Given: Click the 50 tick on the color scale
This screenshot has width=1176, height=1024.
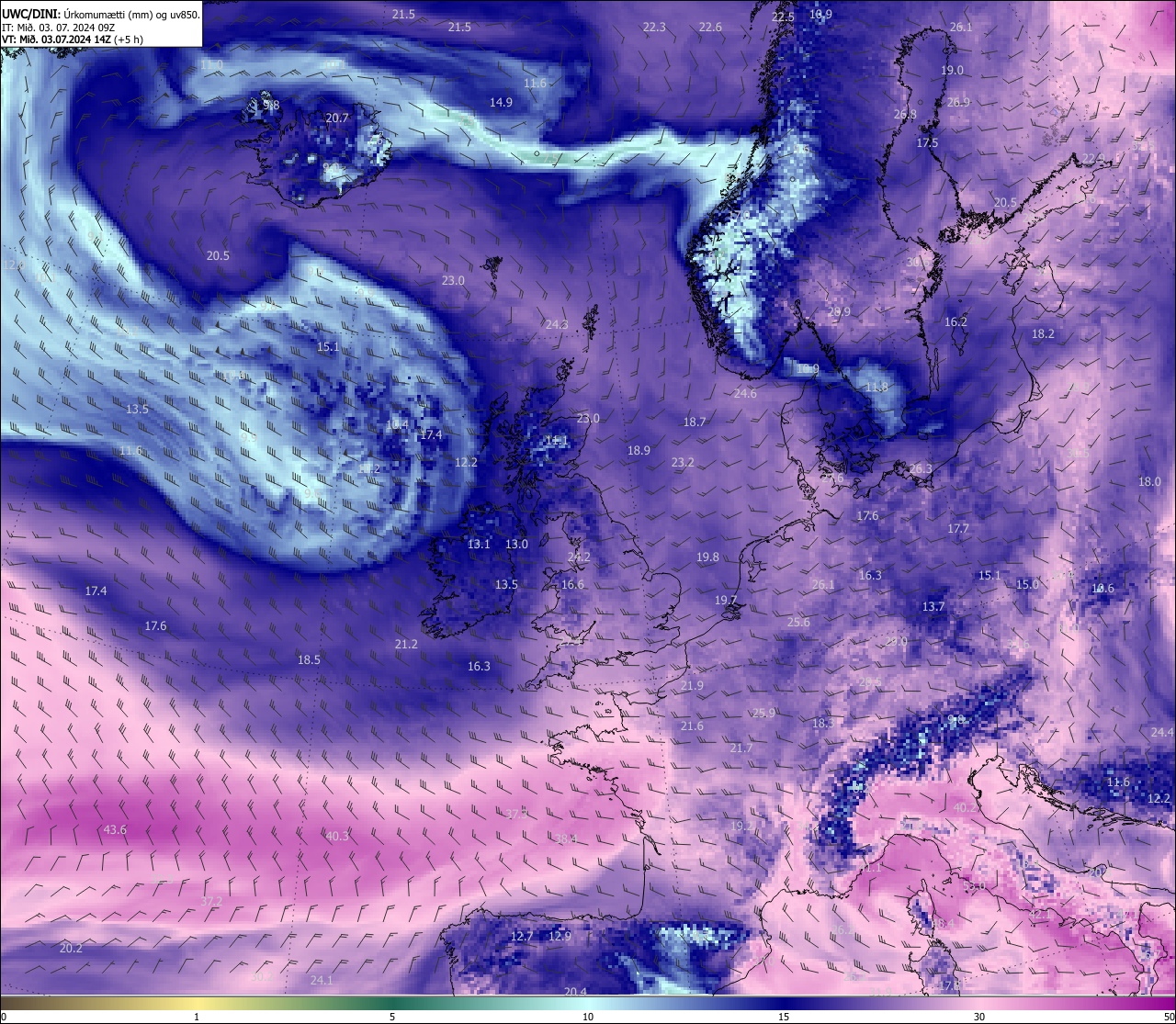Looking at the screenshot, I should (x=1169, y=1017).
